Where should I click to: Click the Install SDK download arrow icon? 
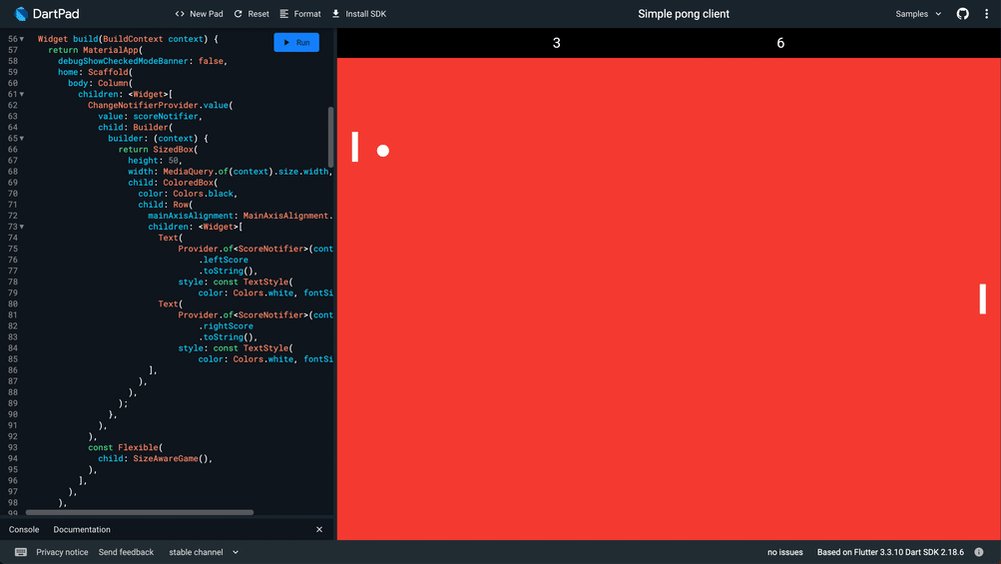(336, 13)
